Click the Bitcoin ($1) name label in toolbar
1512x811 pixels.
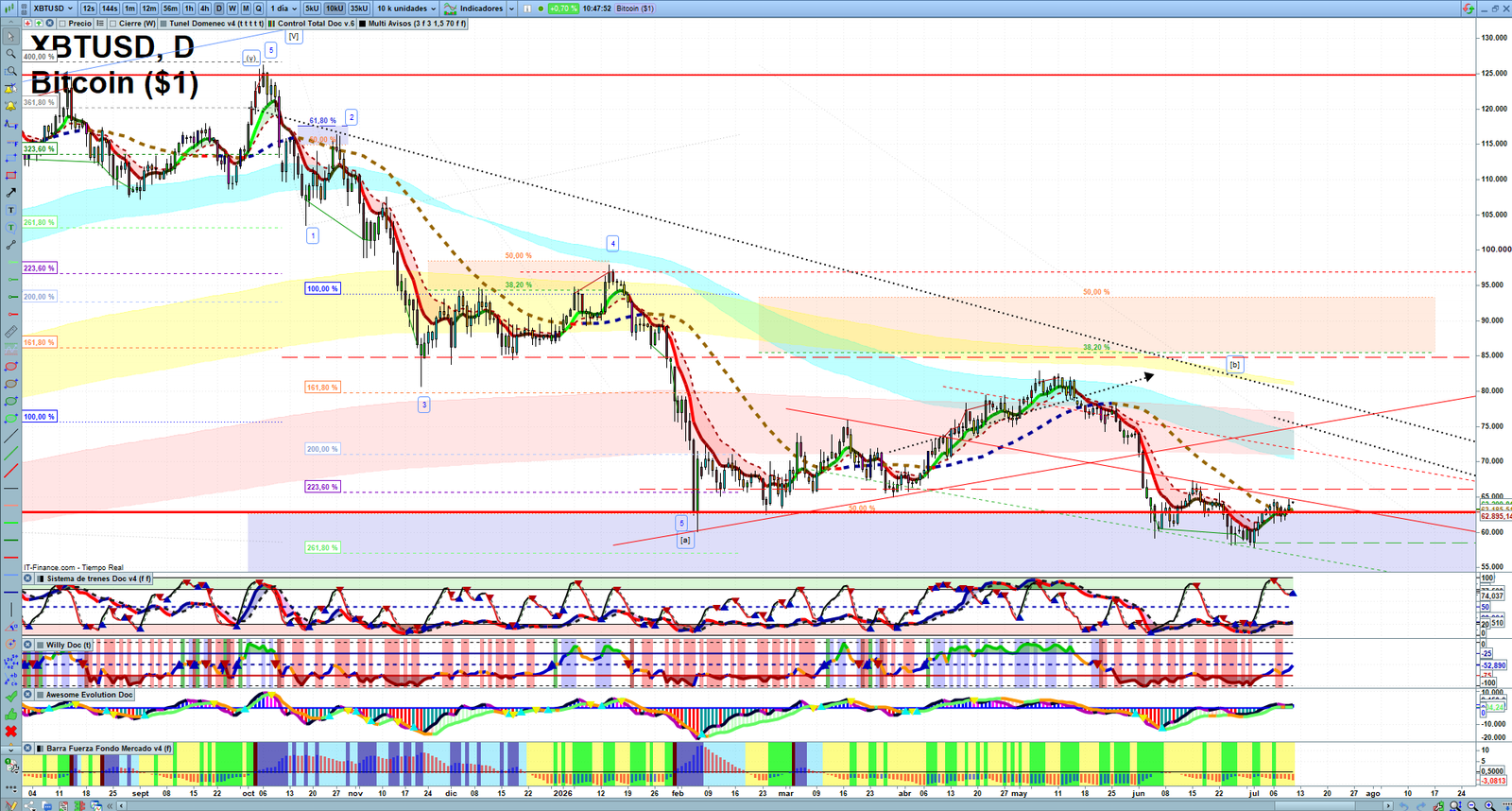click(x=635, y=9)
